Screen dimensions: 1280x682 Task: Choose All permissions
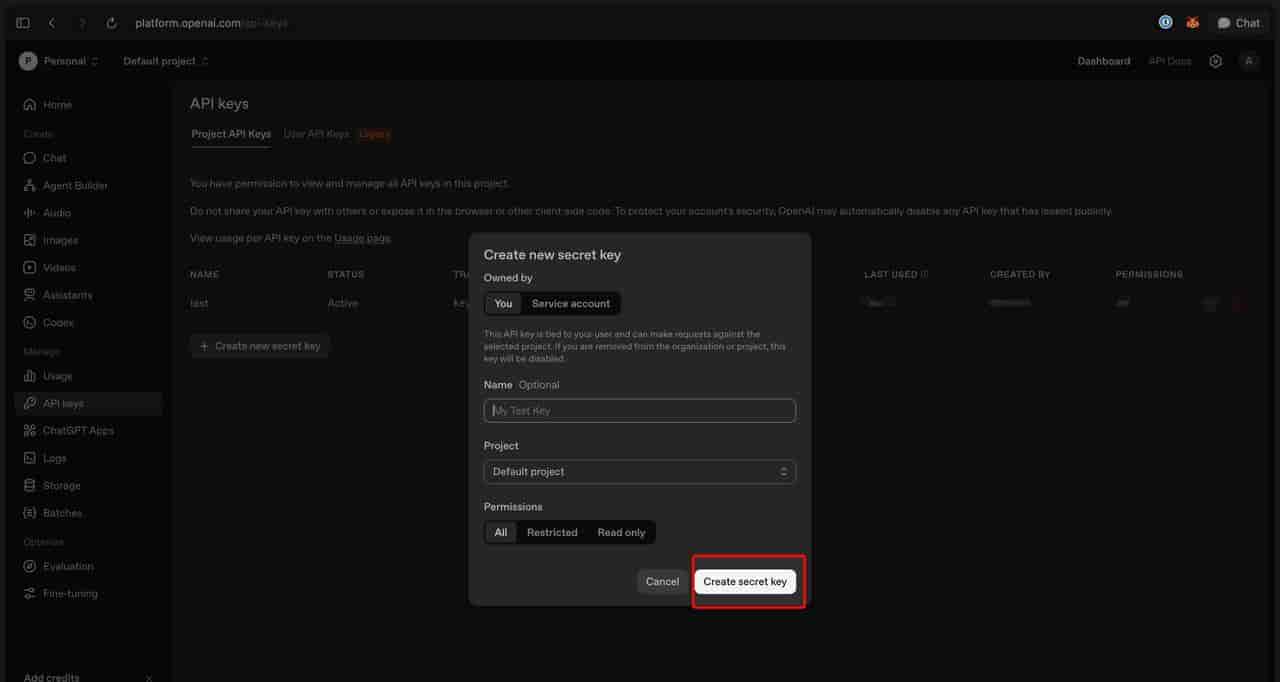click(501, 532)
